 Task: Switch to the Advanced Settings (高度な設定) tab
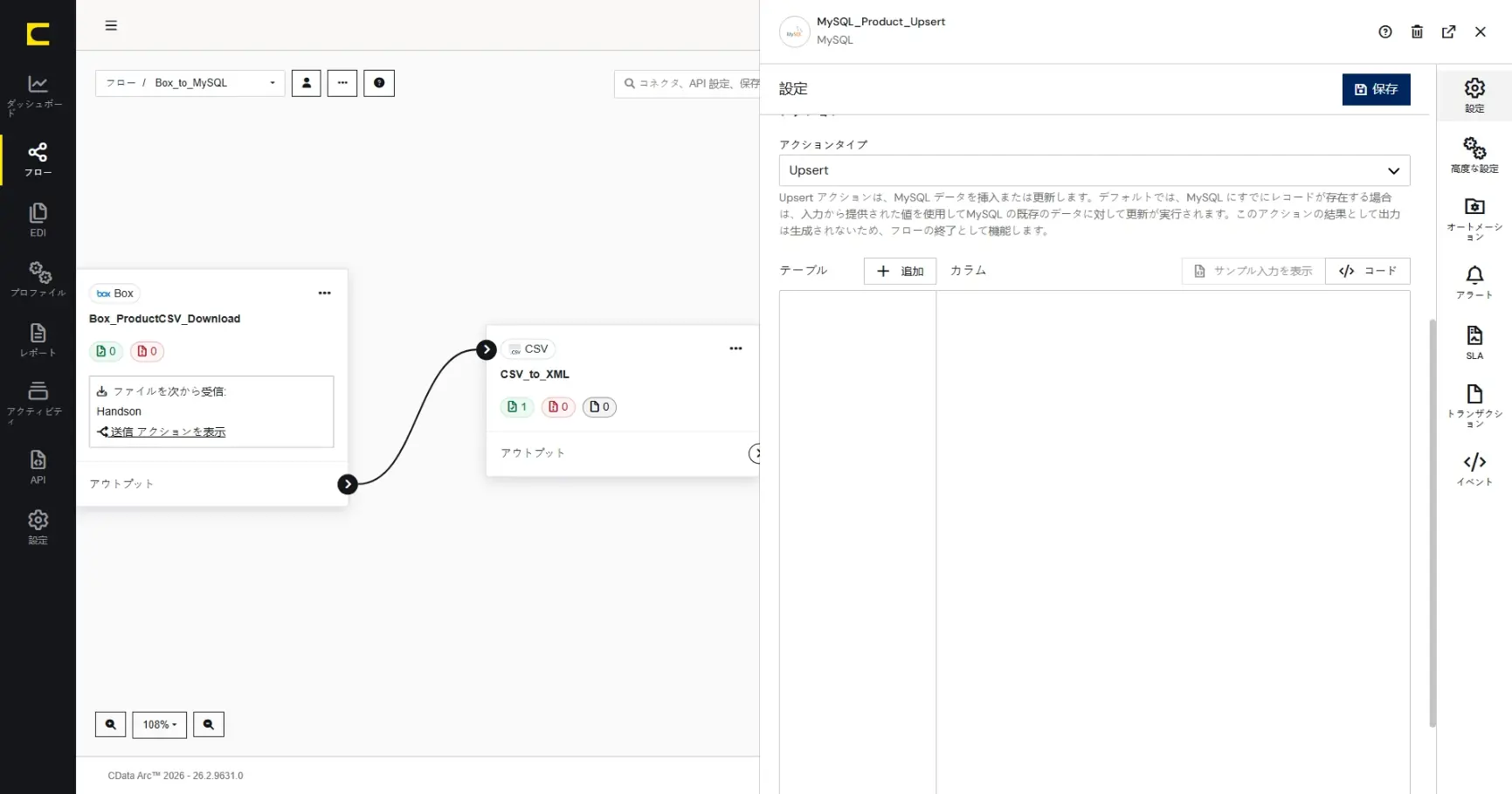coord(1474,155)
